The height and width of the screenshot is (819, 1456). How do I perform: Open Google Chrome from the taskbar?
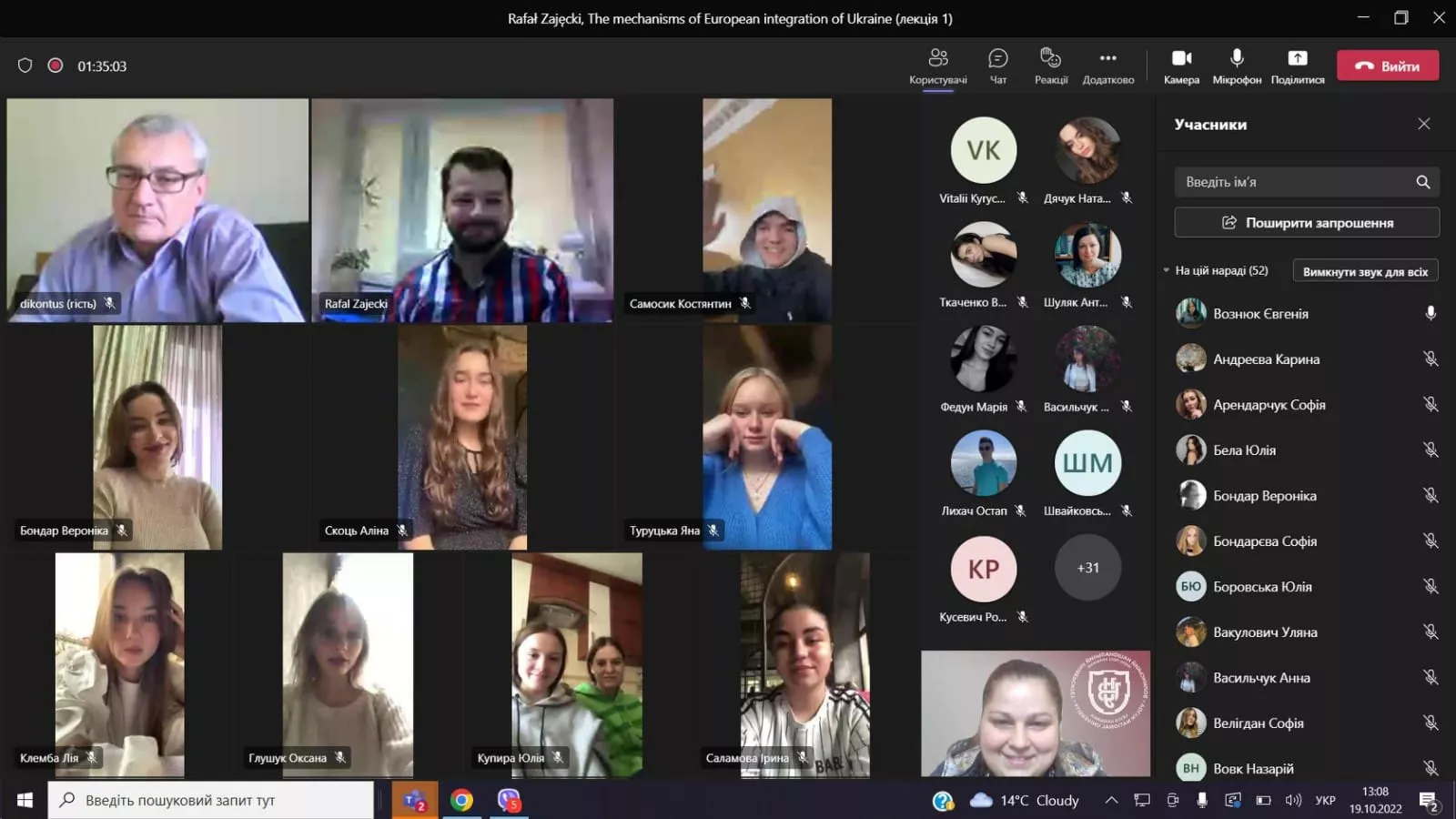coord(461,801)
